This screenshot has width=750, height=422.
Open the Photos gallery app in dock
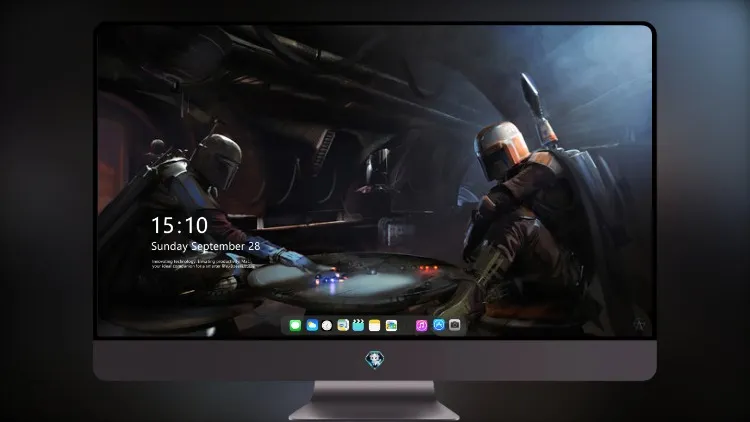point(391,325)
